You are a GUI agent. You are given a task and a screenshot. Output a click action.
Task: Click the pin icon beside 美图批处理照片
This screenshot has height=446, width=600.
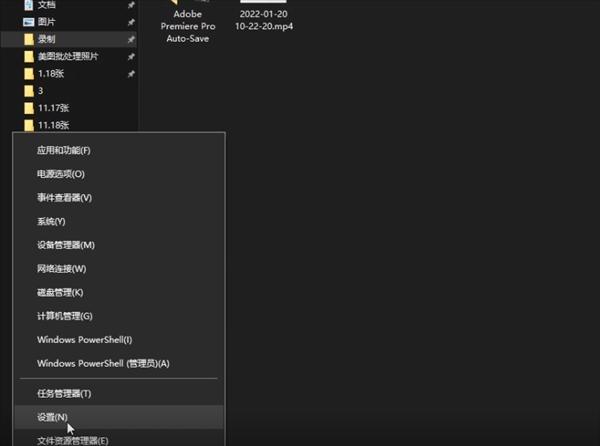click(x=131, y=57)
